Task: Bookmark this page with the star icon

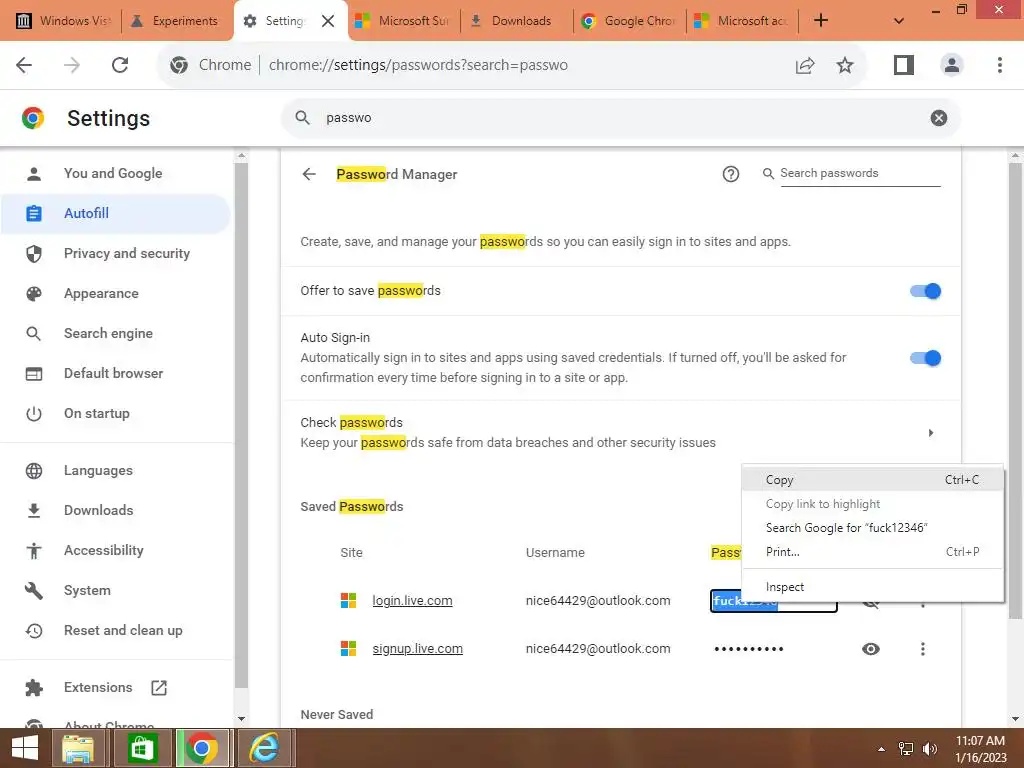Action: coord(845,65)
